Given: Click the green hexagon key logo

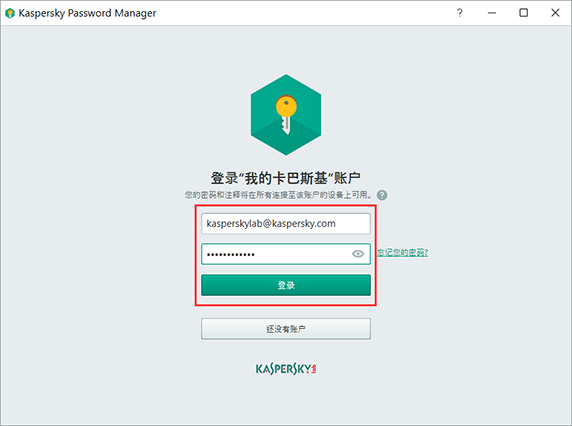Looking at the screenshot, I should coord(286,115).
